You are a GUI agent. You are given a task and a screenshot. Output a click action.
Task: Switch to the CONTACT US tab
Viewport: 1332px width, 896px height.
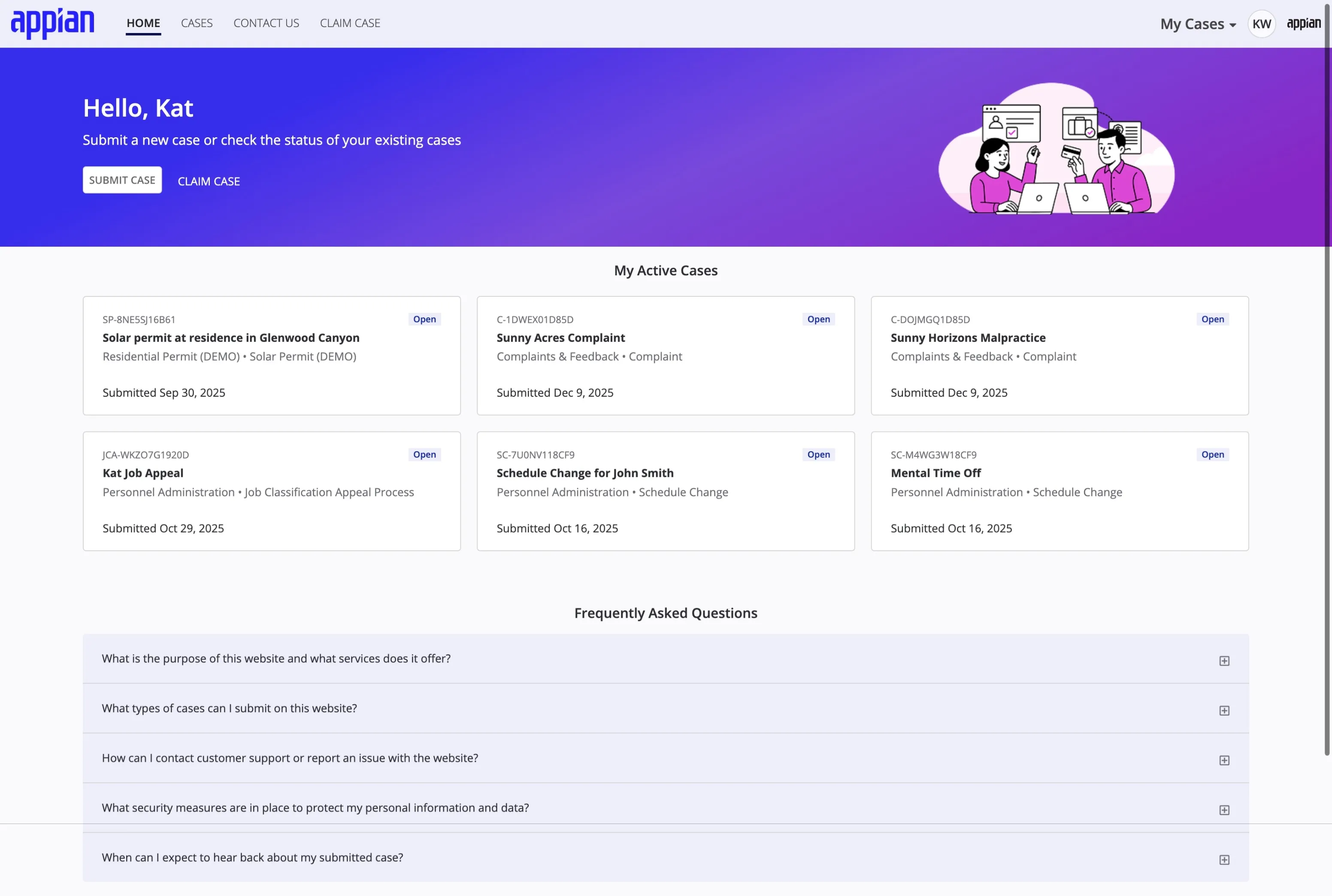point(266,23)
